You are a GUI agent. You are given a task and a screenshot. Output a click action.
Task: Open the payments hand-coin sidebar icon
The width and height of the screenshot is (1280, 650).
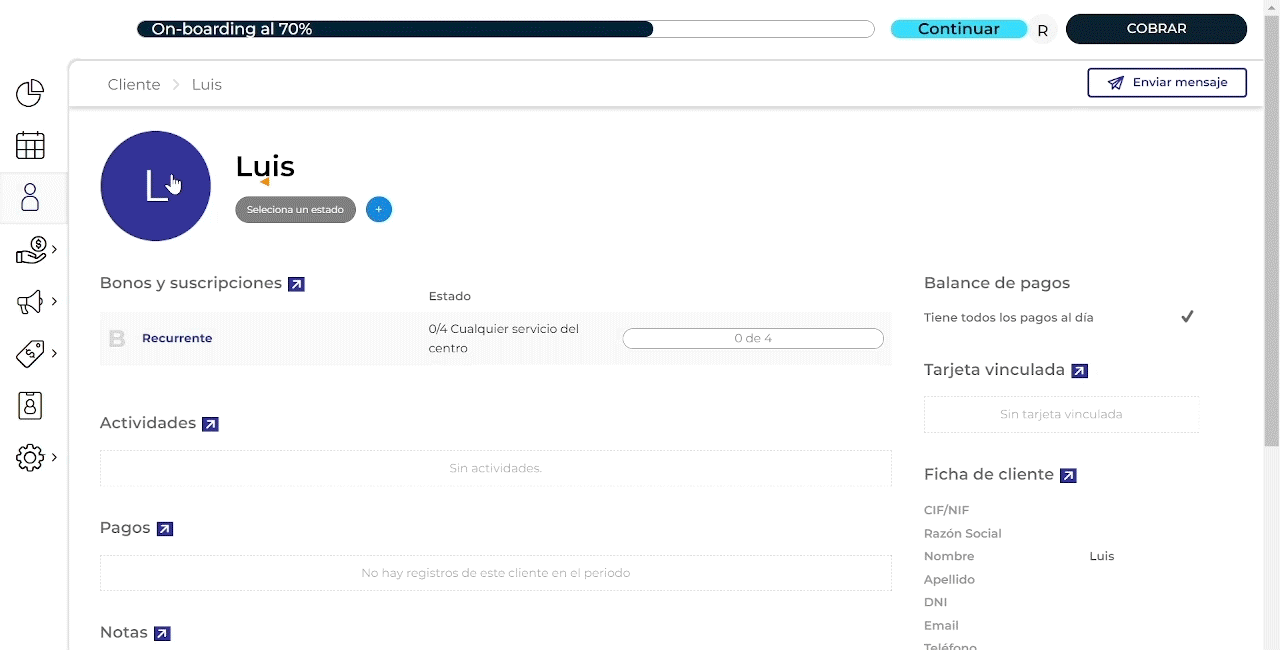click(x=31, y=250)
